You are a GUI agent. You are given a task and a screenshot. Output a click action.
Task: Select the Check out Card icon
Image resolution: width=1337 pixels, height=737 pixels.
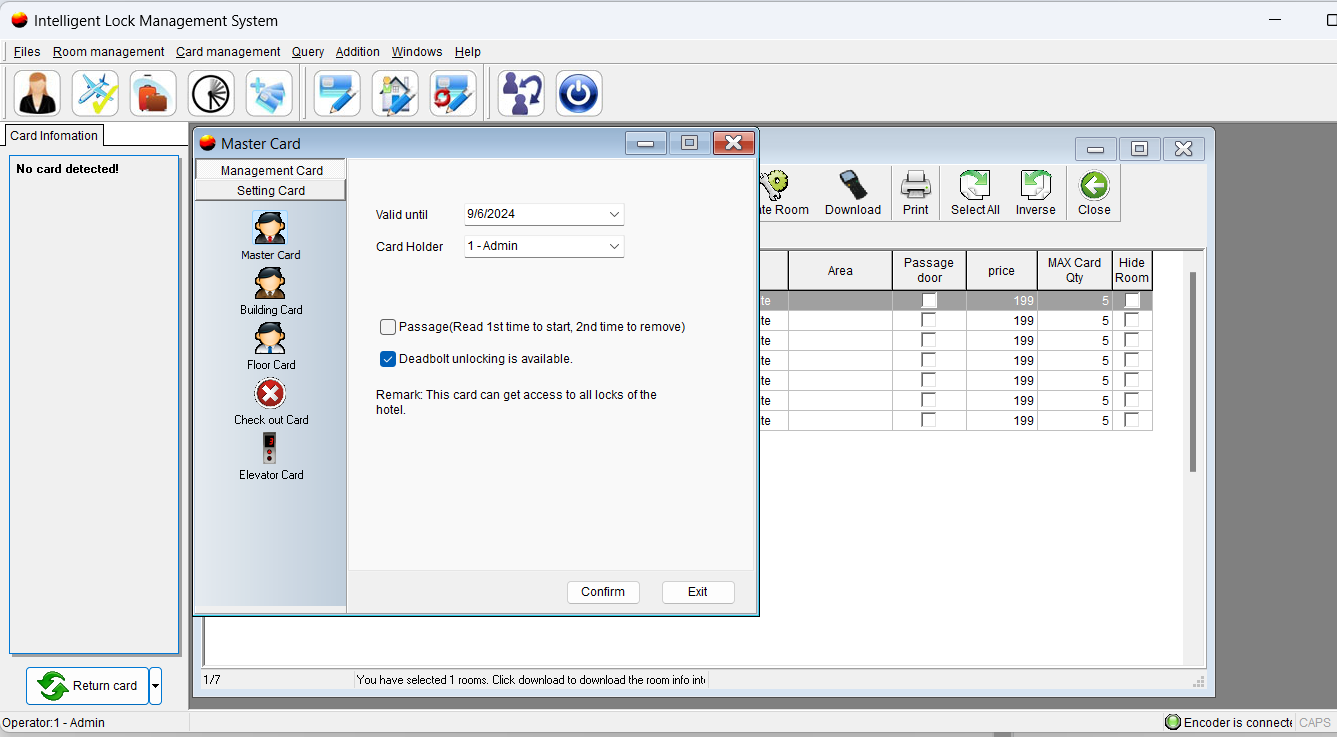pos(270,394)
